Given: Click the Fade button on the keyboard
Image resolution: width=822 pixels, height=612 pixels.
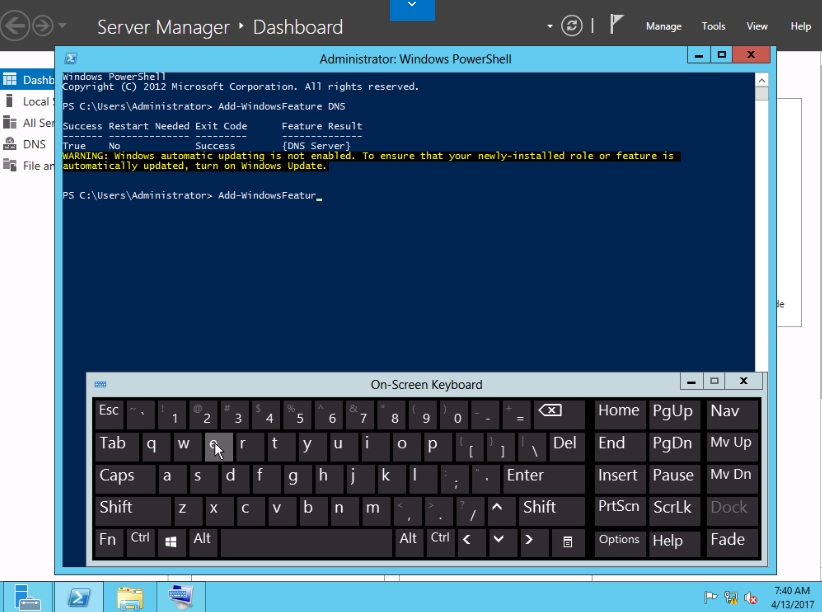Looking at the screenshot, I should coord(728,540).
